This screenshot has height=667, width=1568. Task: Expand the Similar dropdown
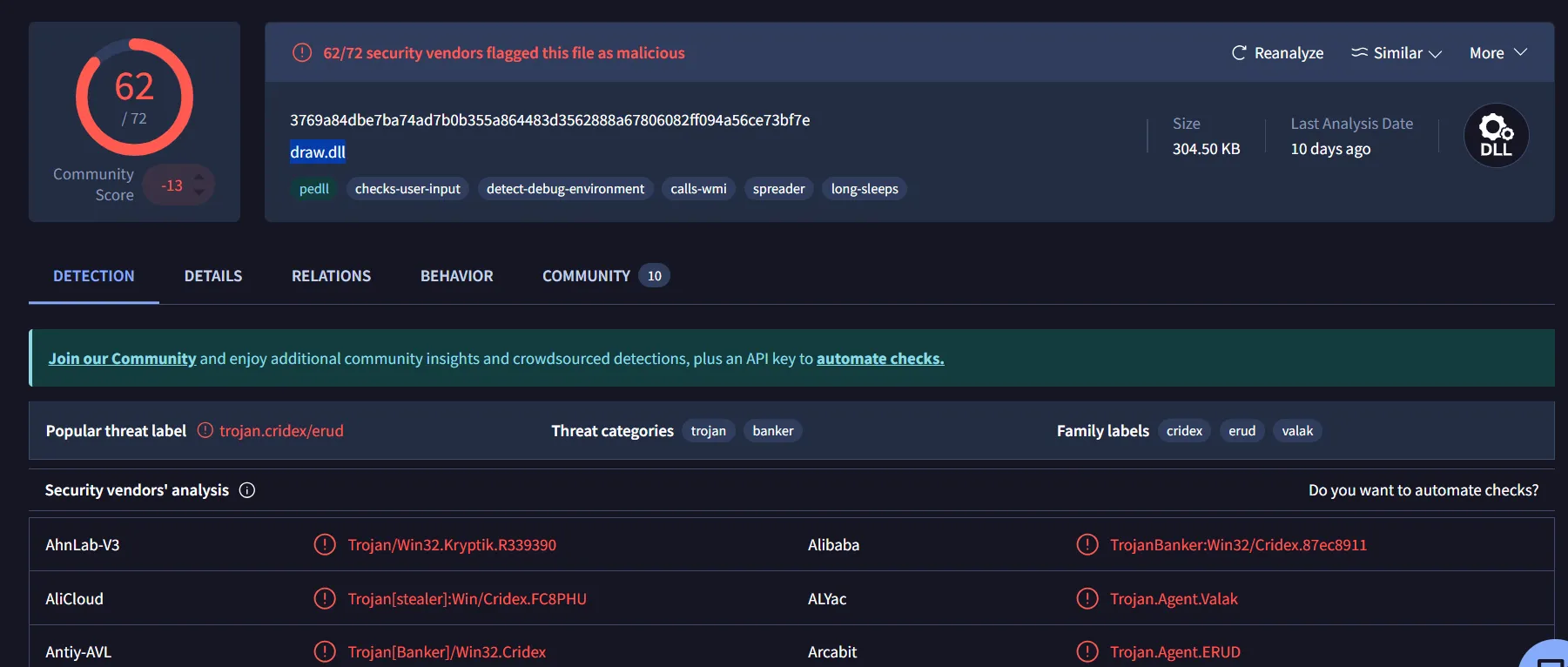click(x=1396, y=53)
